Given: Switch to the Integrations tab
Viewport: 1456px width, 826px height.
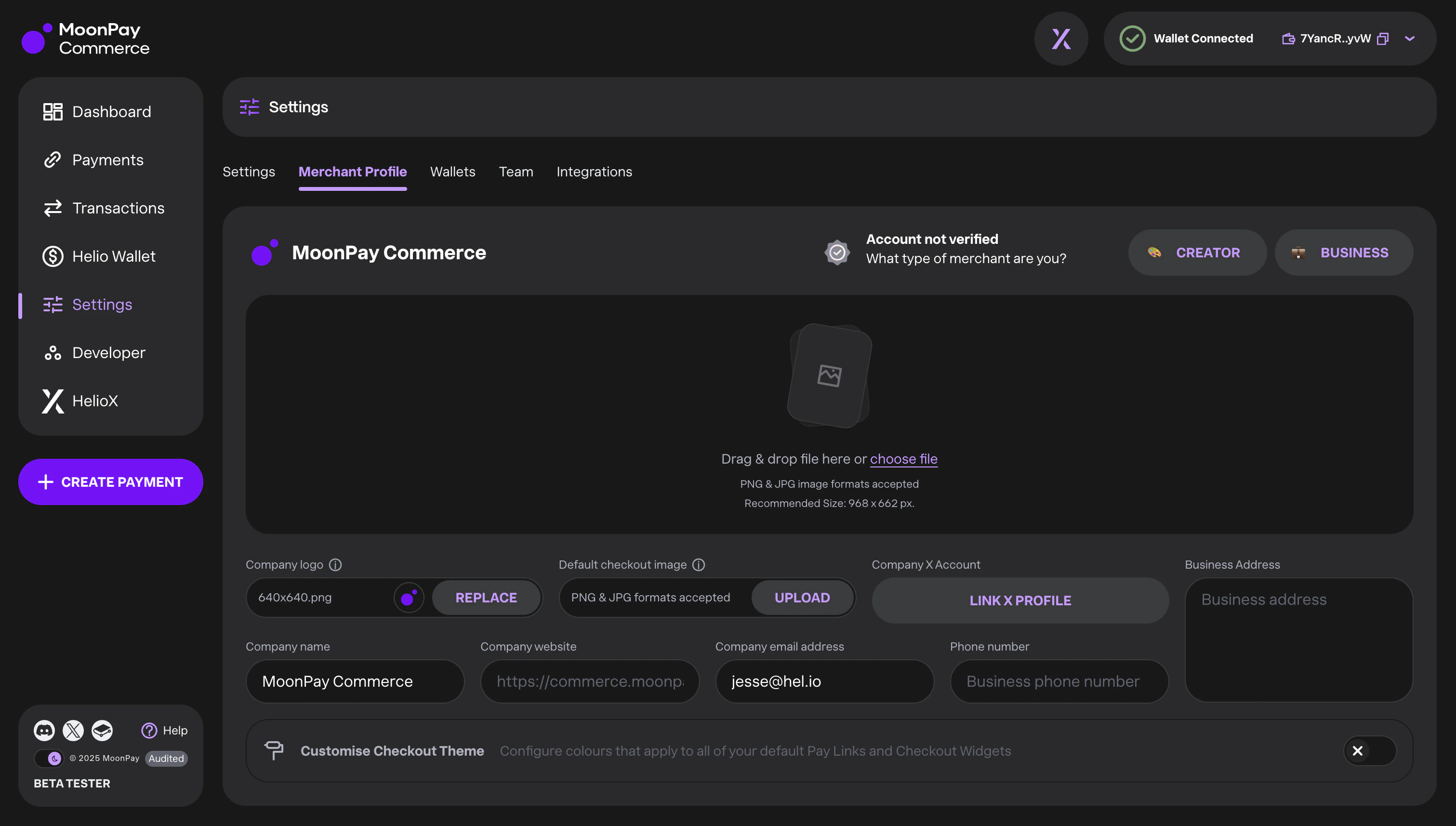Looking at the screenshot, I should pyautogui.click(x=594, y=172).
